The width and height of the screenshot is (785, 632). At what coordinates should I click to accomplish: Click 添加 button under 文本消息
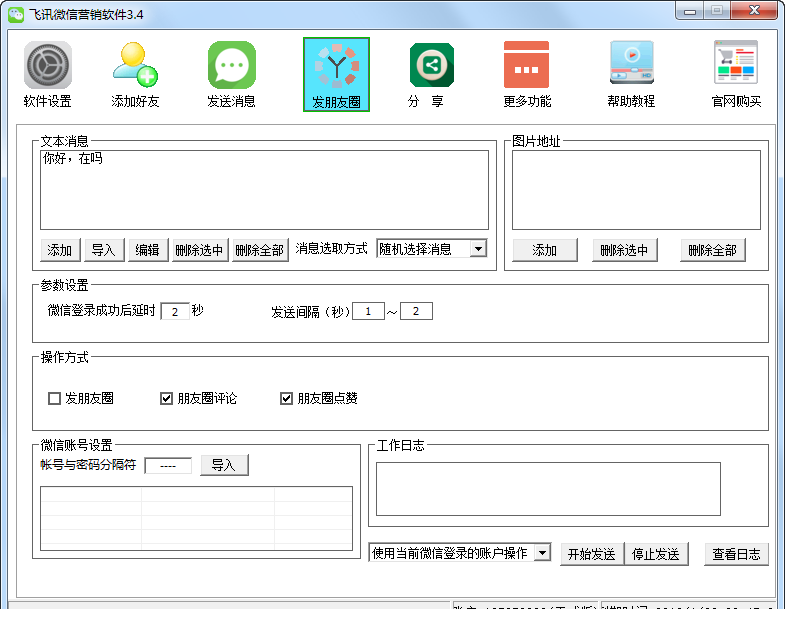pos(60,250)
